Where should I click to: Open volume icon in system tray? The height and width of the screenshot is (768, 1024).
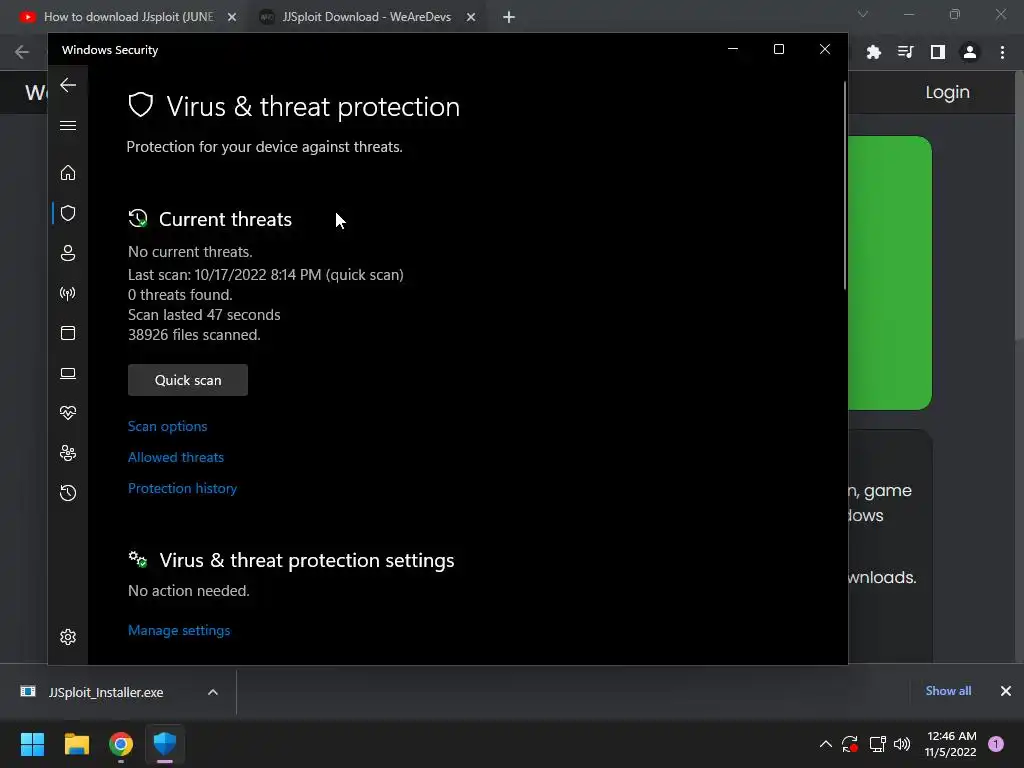click(x=902, y=744)
